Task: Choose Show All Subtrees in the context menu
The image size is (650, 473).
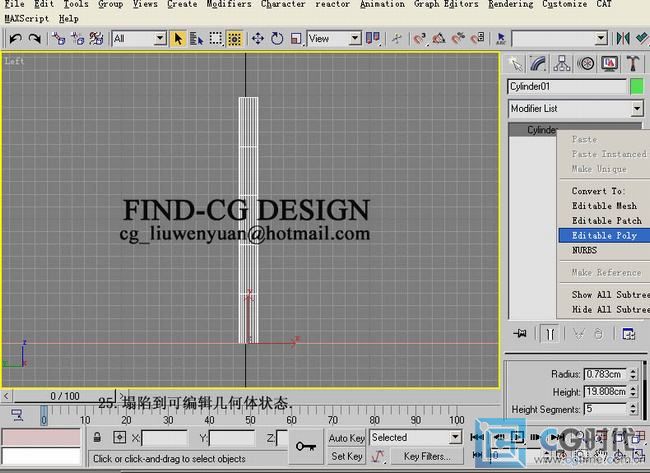Action: click(604, 295)
